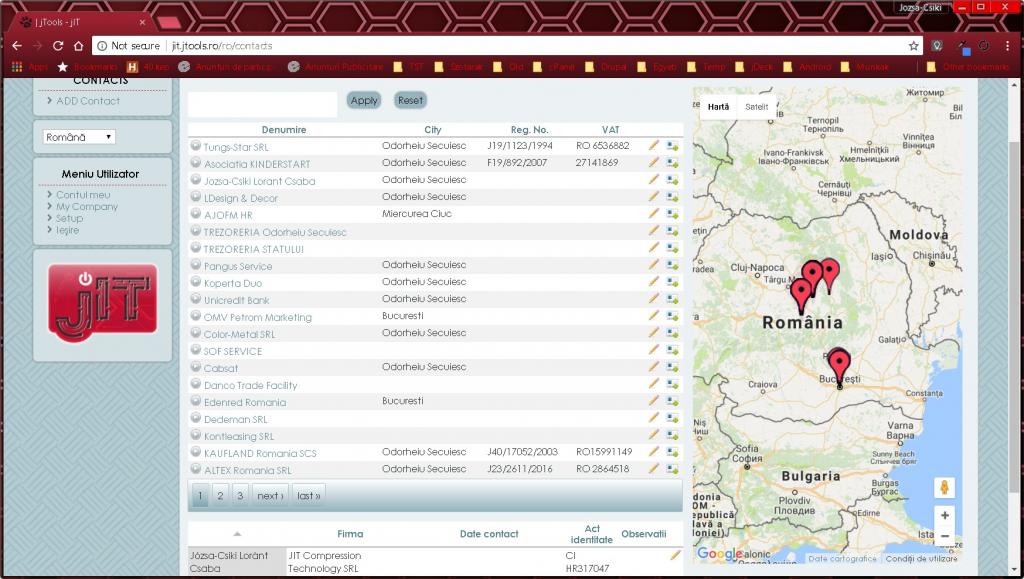Click the red map marker over Bucuresti

pyautogui.click(x=839, y=364)
